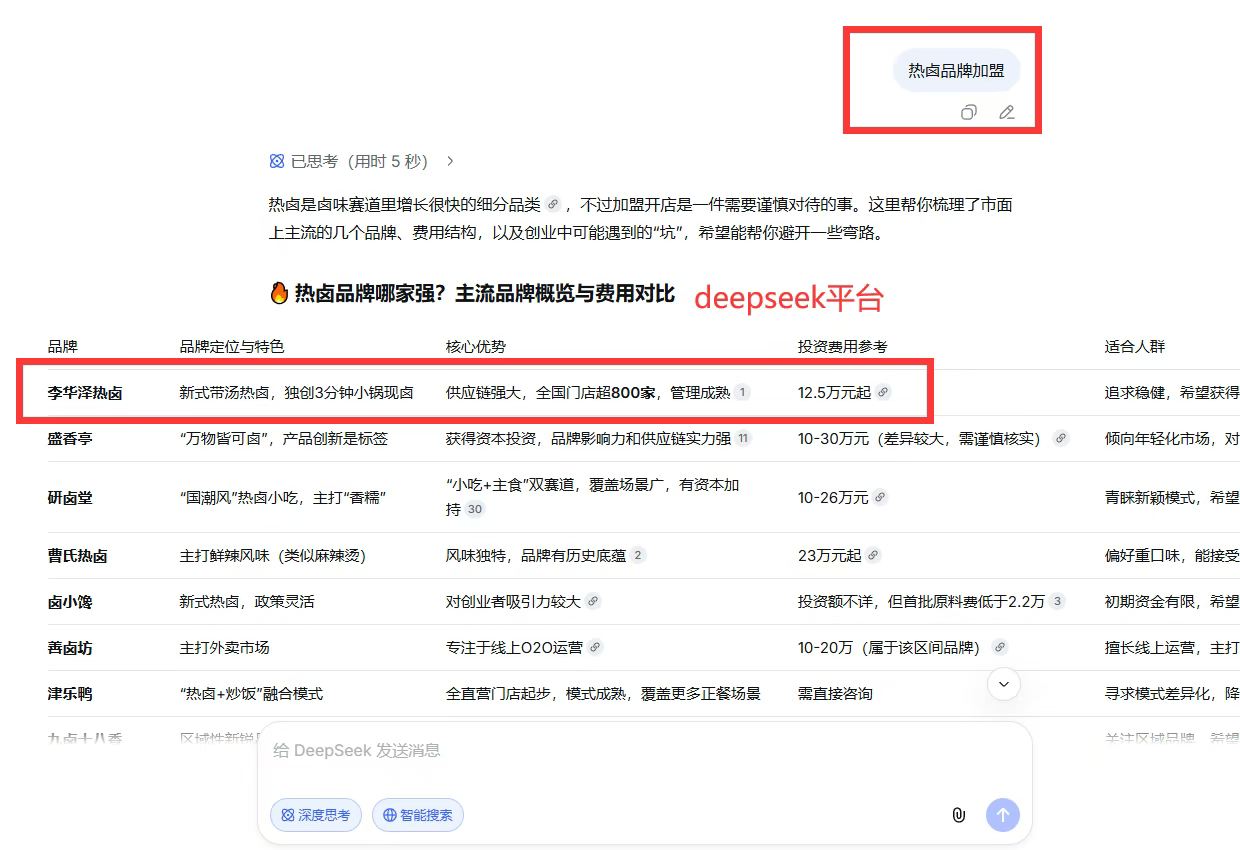Screen dimensions: 1240x850
Task: Open citation 1 in 李华泽热卤 row
Action: tap(742, 393)
